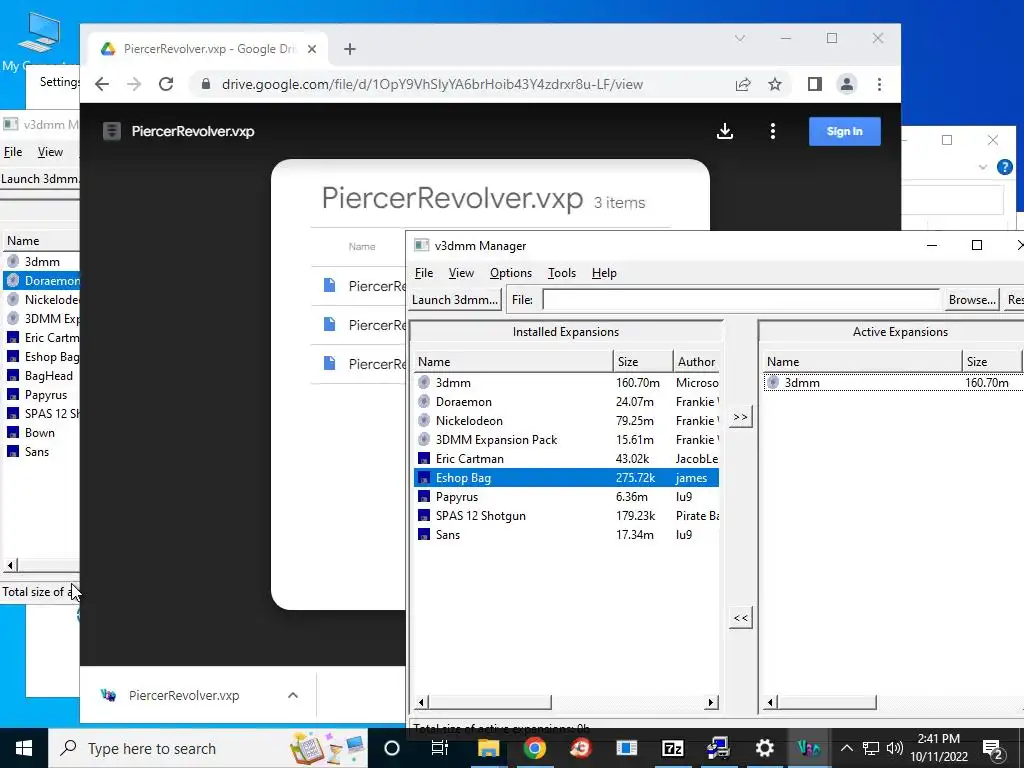1024x768 pixels.
Task: Open File Explorer from taskbar
Action: click(488, 748)
